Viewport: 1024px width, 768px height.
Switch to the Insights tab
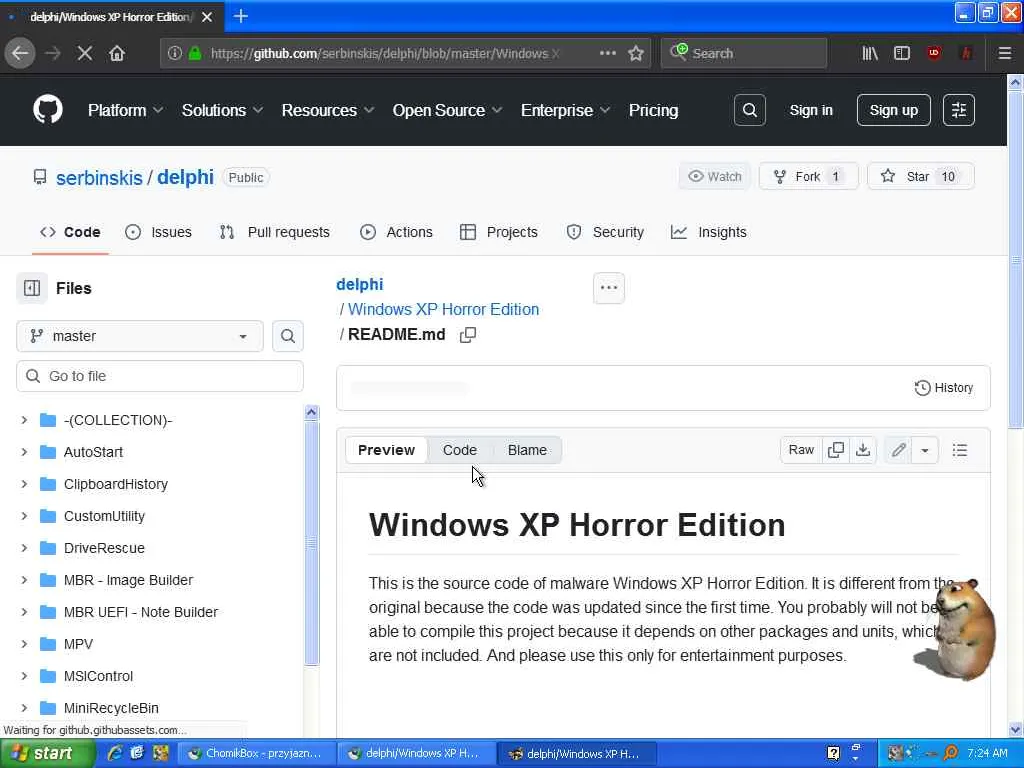click(709, 232)
